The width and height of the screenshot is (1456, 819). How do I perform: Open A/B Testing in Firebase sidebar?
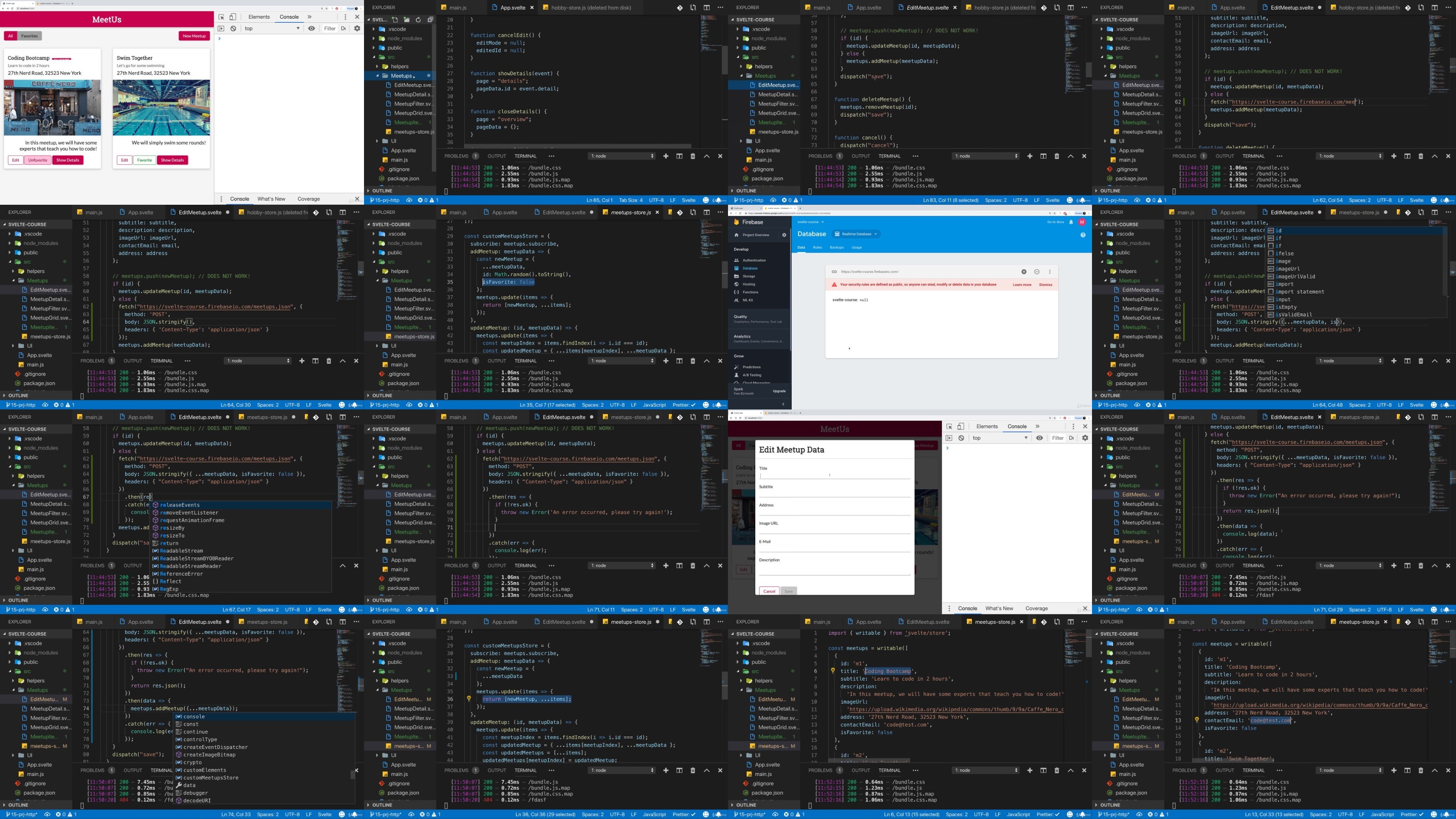point(752,375)
